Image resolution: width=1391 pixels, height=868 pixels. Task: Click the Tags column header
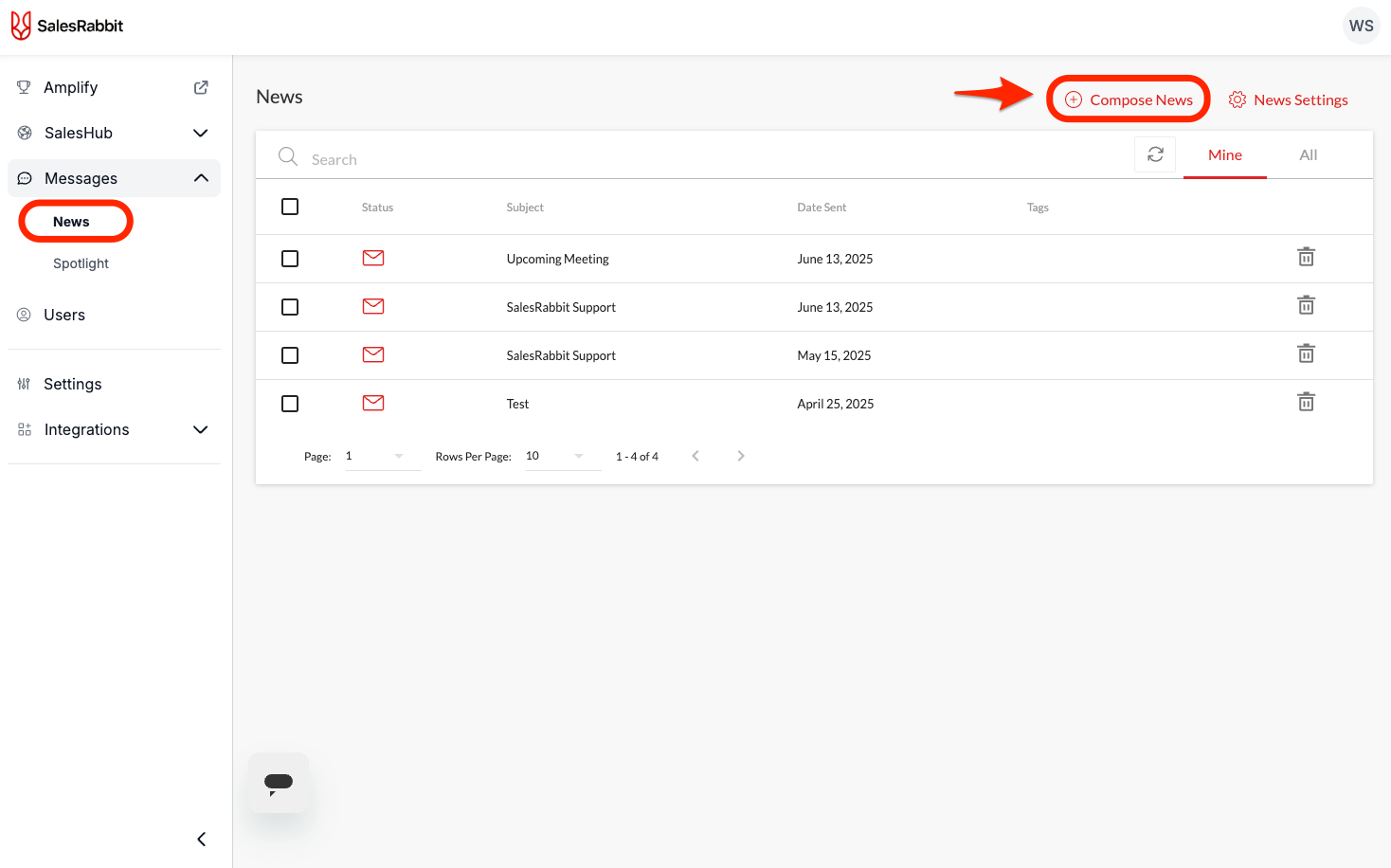(1038, 208)
